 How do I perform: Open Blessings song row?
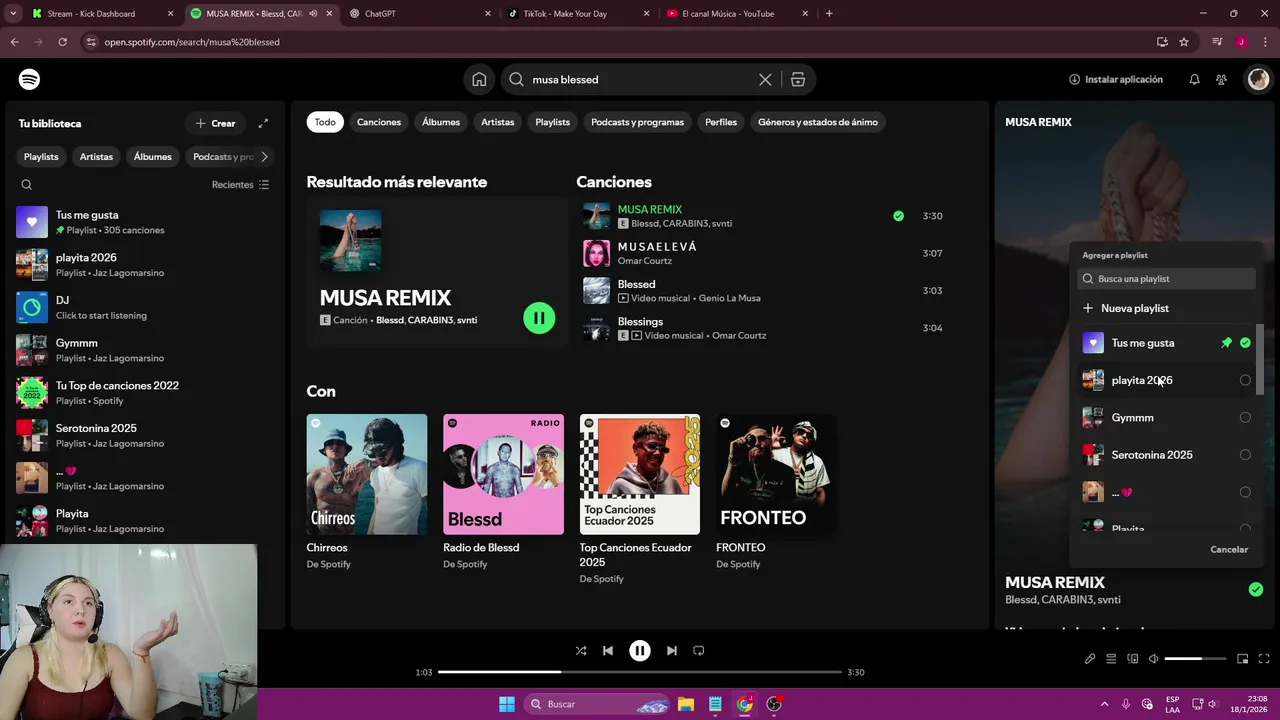click(764, 328)
